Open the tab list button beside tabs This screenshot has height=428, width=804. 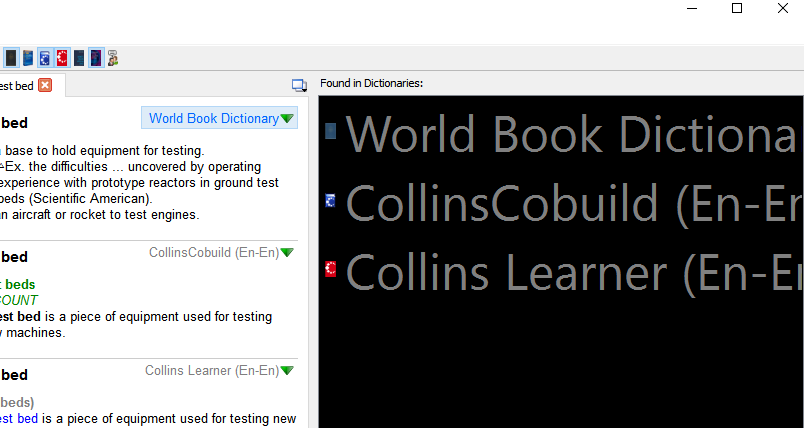[x=299, y=86]
